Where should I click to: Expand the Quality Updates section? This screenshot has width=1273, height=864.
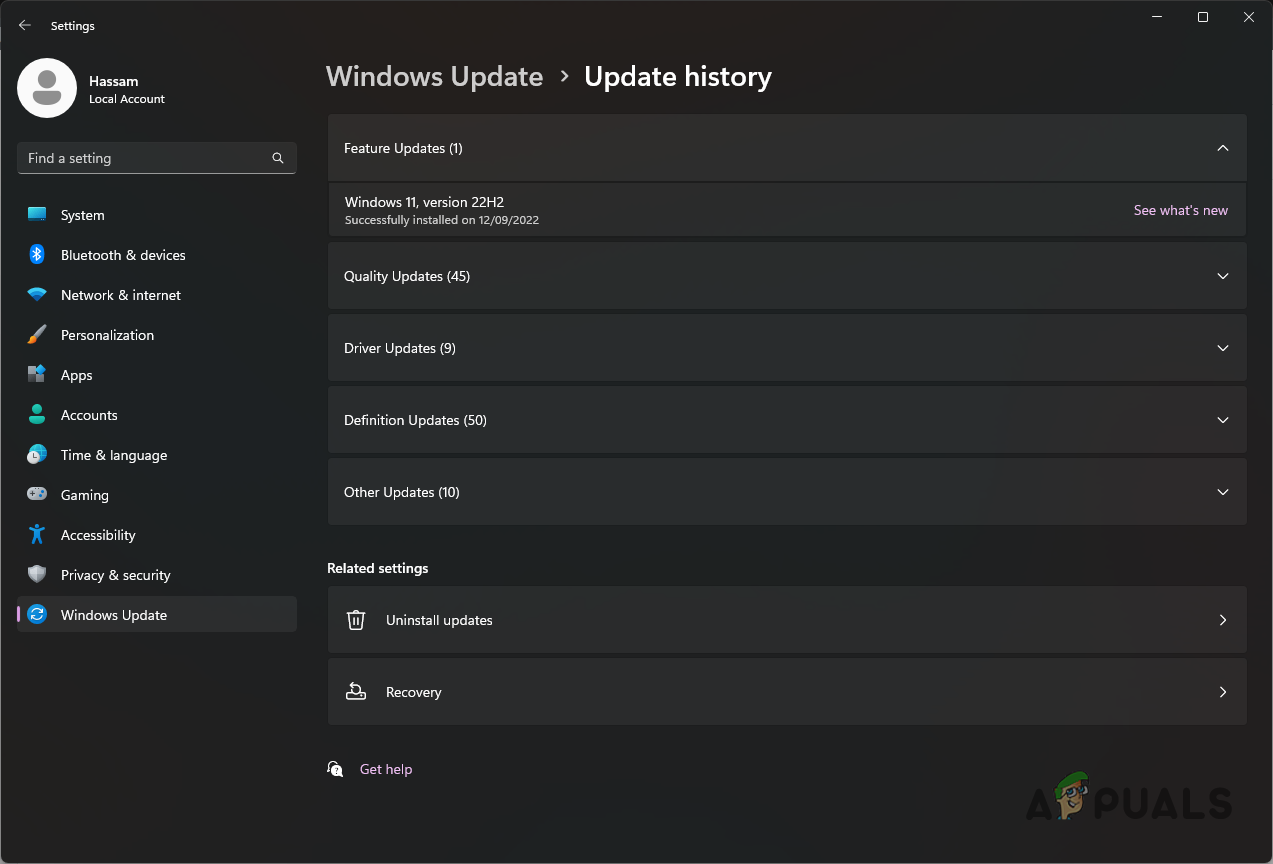(1222, 276)
